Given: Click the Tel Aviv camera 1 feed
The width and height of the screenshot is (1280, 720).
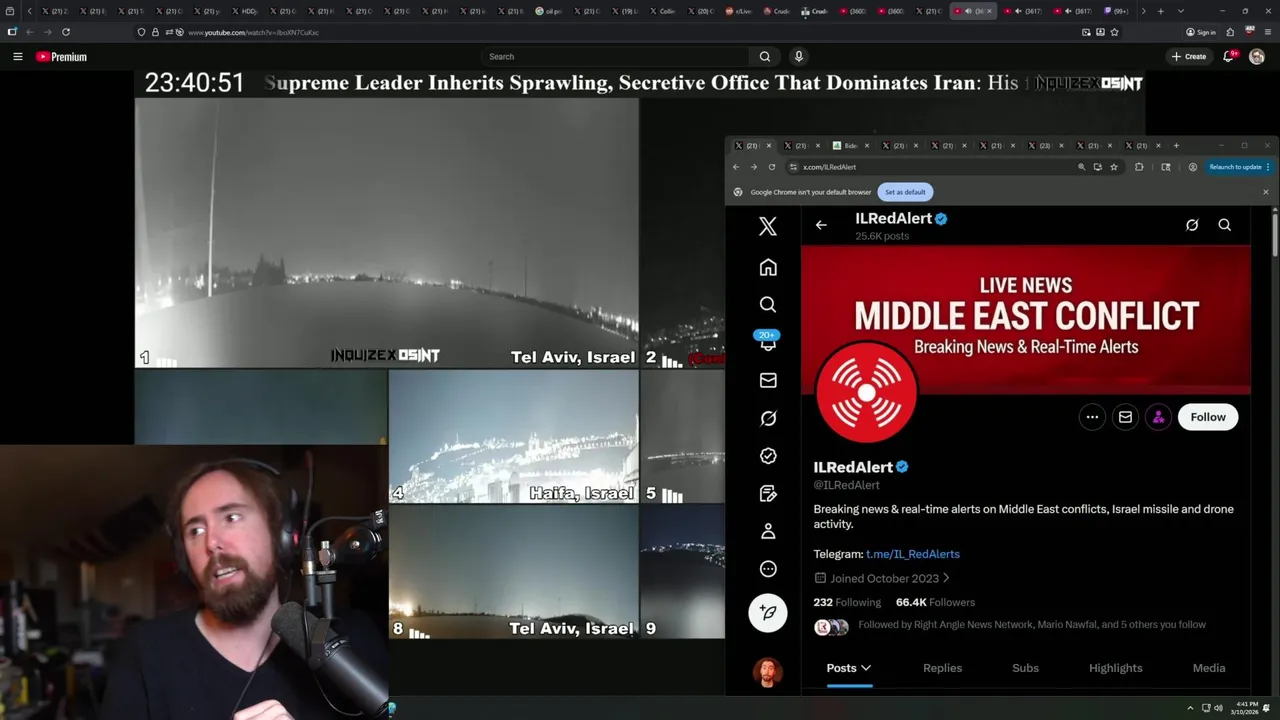Looking at the screenshot, I should pos(386,233).
